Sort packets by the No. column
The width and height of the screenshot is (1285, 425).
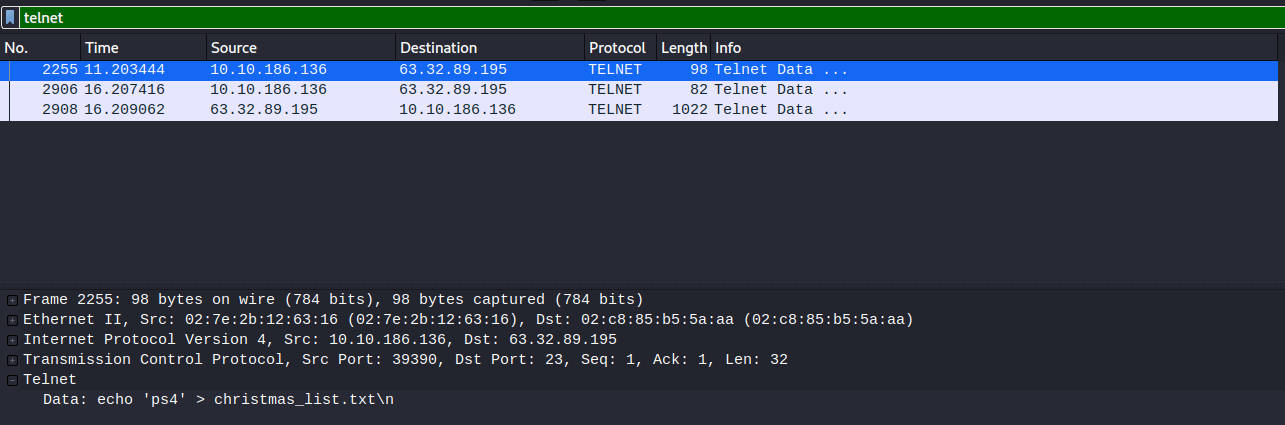(40, 48)
